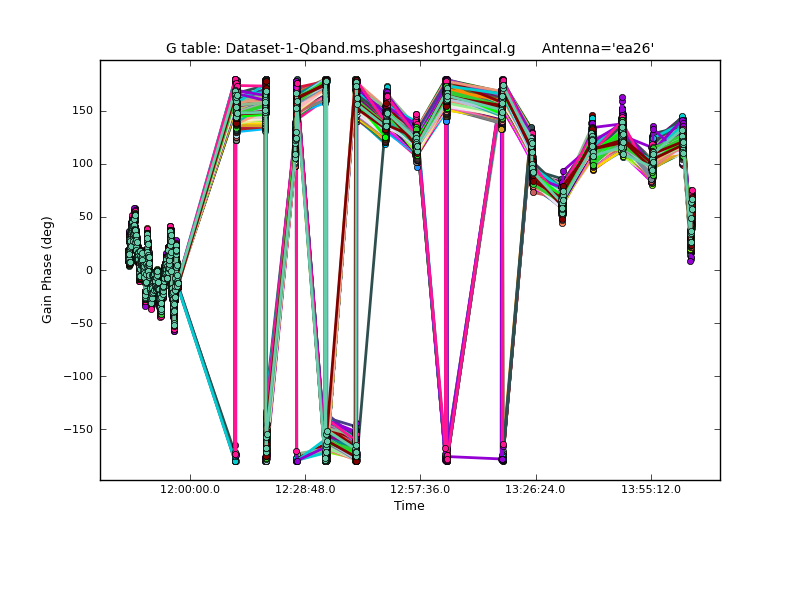The image size is (800, 600).
Task: Select the 13:26:24.0 time tick label
Action: (536, 489)
